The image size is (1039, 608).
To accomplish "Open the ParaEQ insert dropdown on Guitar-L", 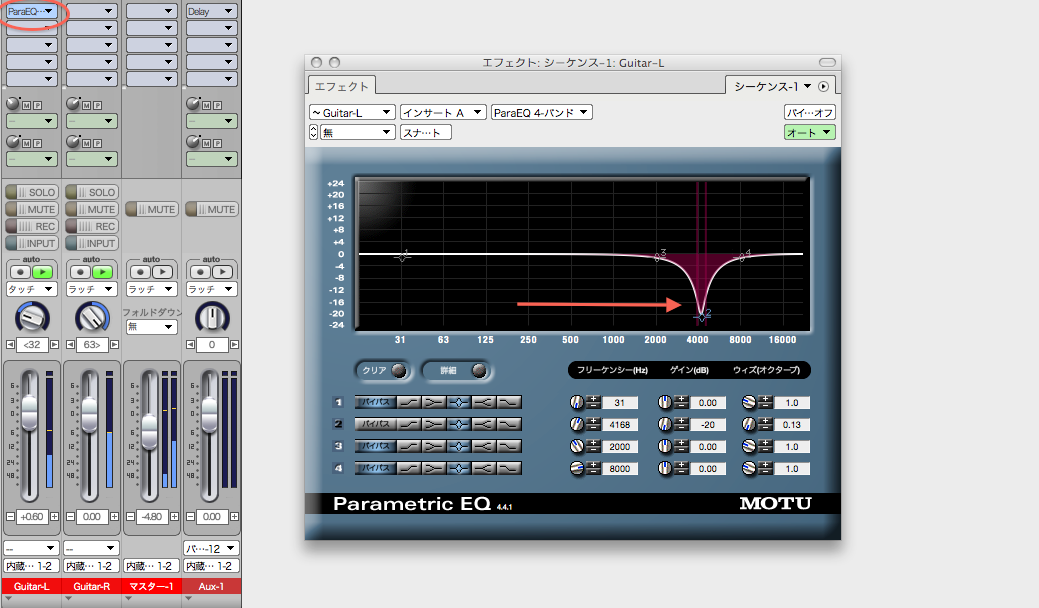I will (x=31, y=11).
